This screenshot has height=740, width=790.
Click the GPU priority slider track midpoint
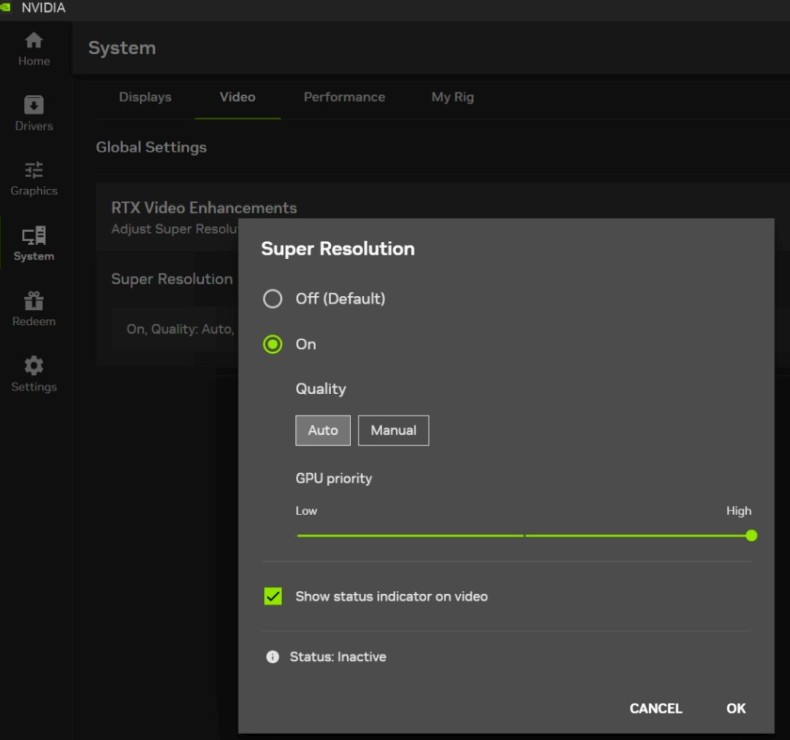(x=524, y=535)
